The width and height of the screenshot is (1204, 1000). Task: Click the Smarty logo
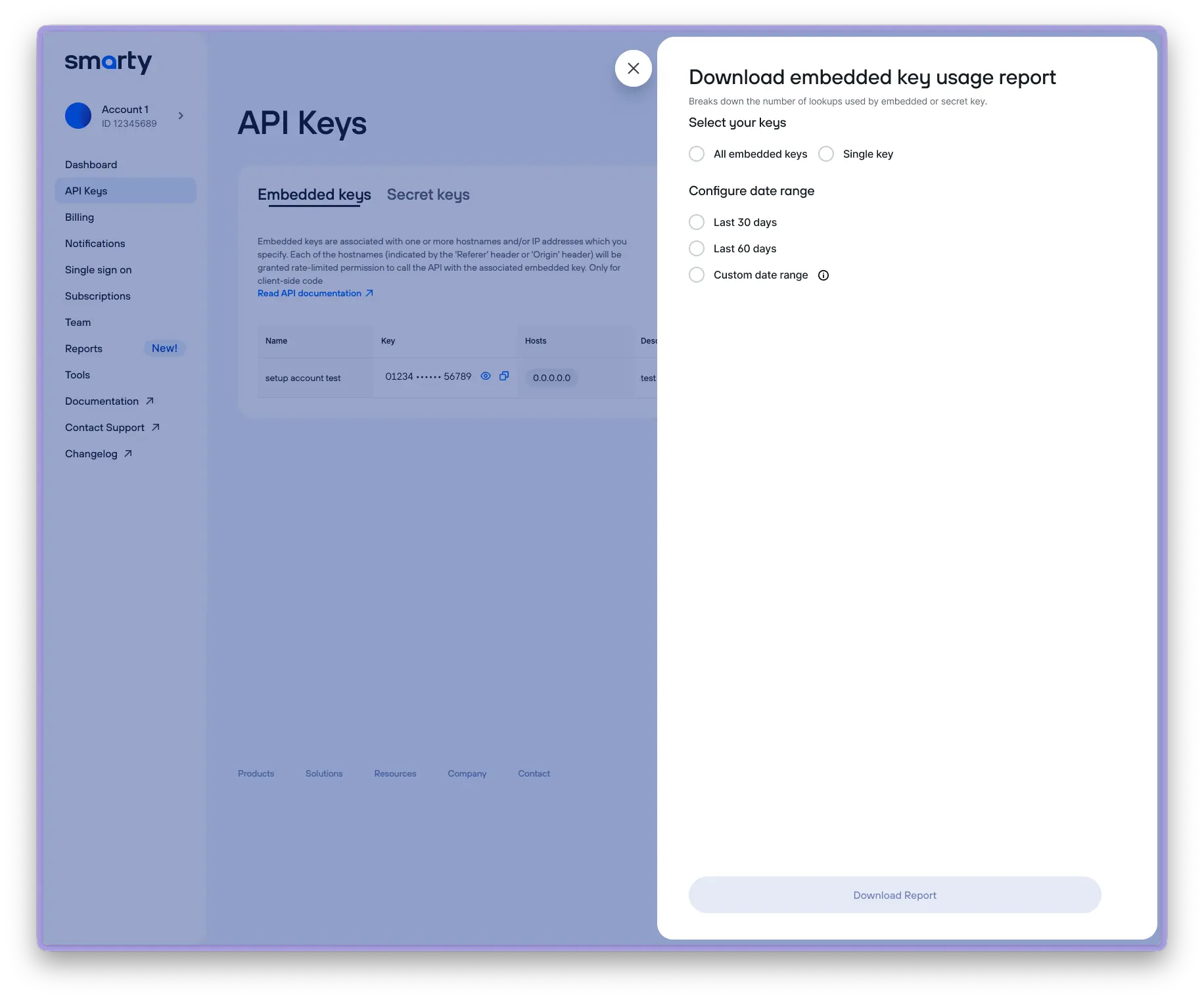pos(108,62)
